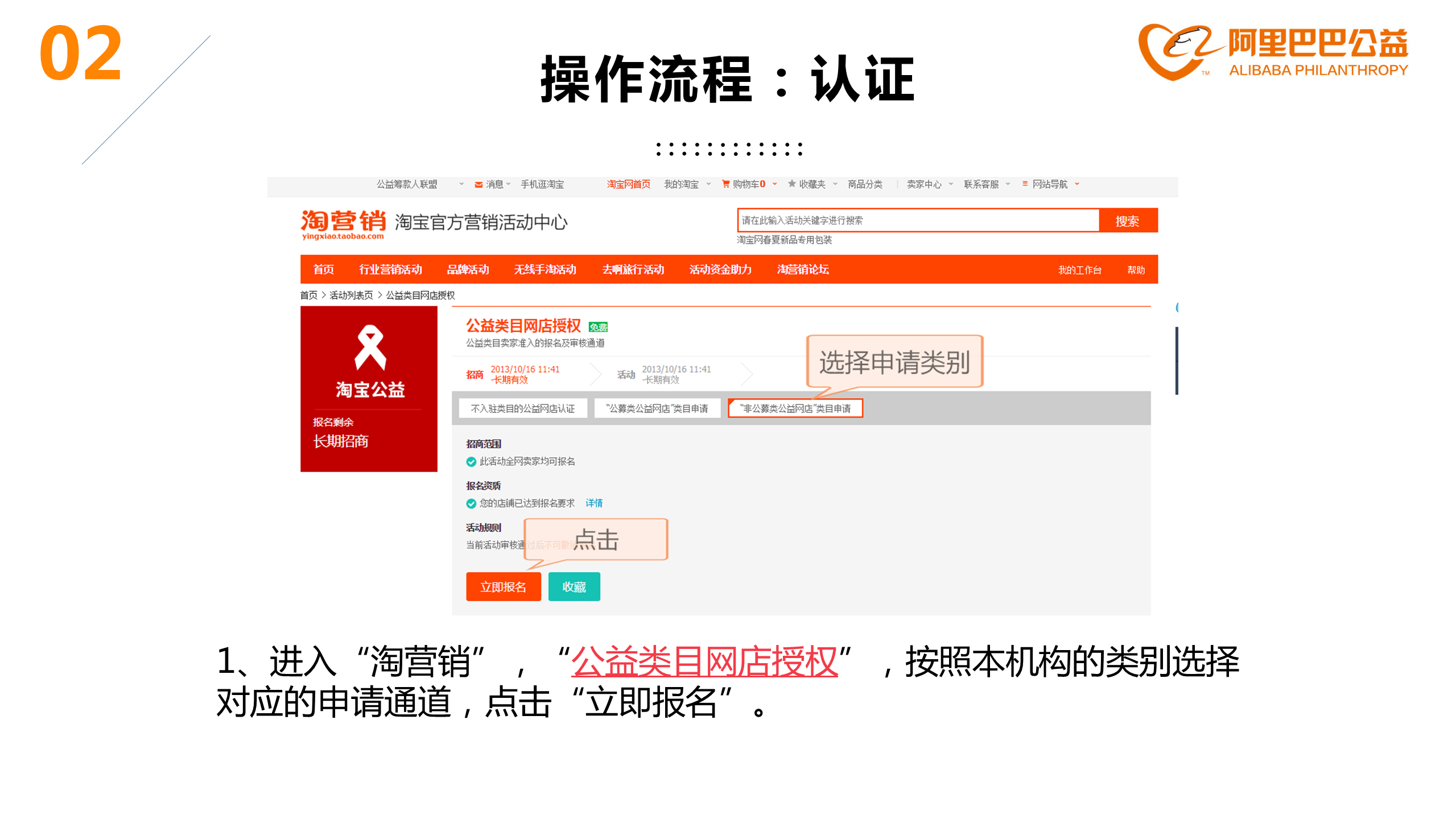The image size is (1456, 819).
Task: Open 品牌活动 in the nav bar
Action: pyautogui.click(x=468, y=270)
